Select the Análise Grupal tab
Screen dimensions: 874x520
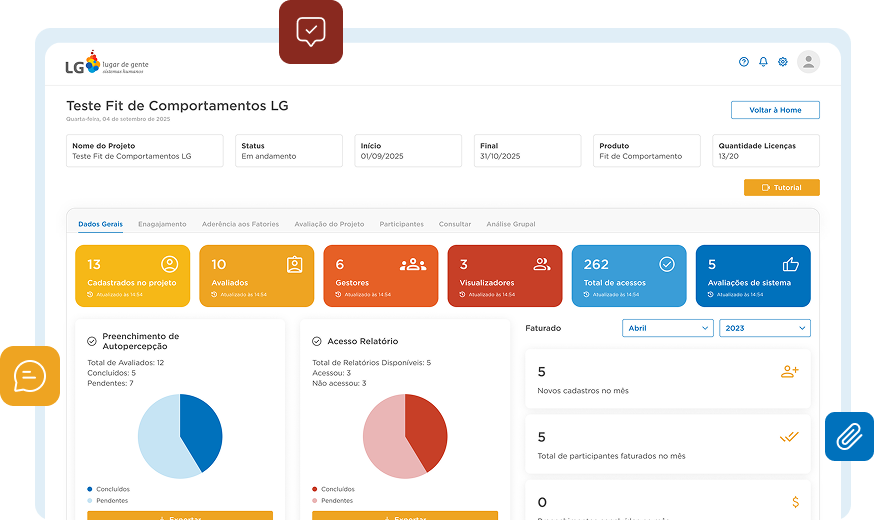pos(510,224)
